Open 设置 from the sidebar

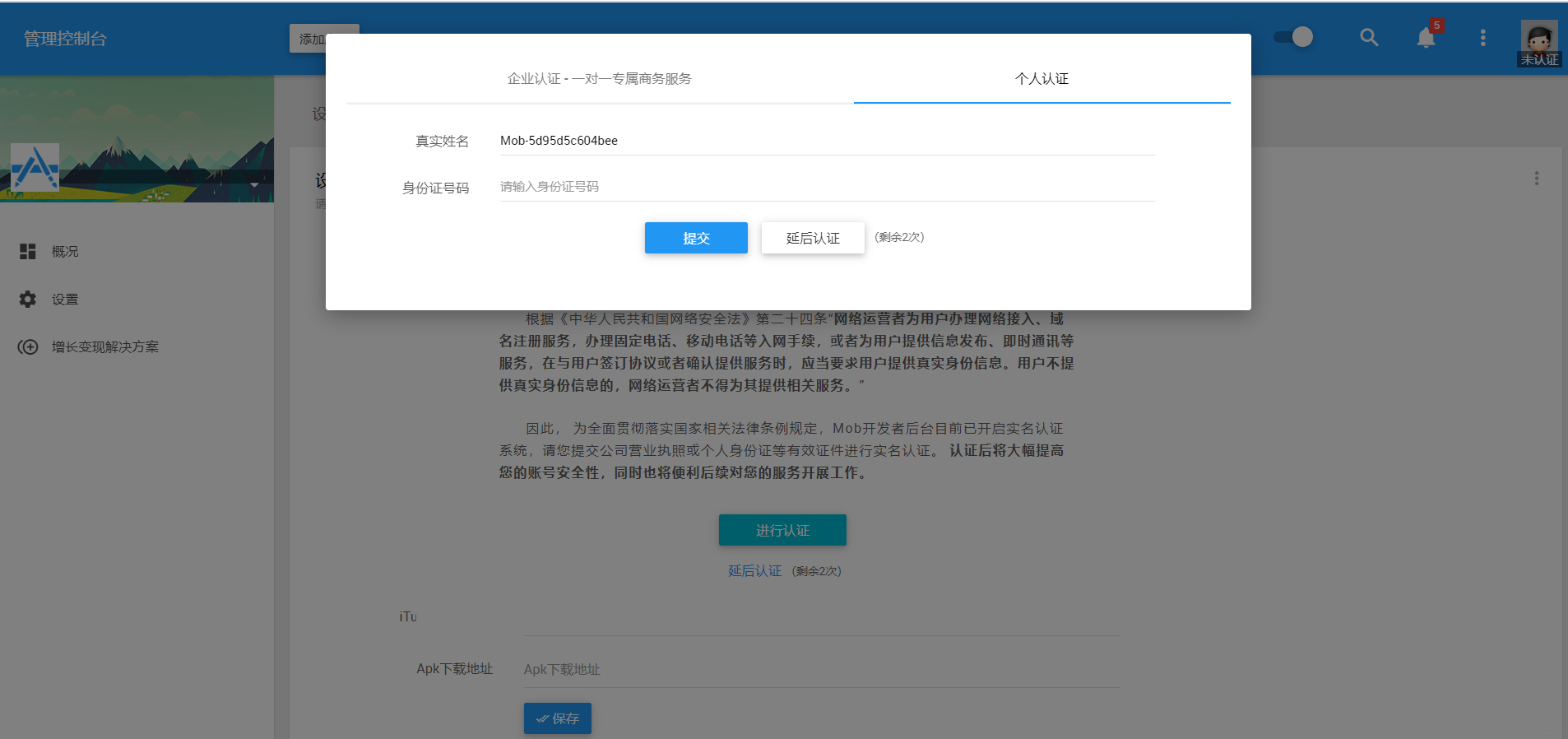point(65,300)
